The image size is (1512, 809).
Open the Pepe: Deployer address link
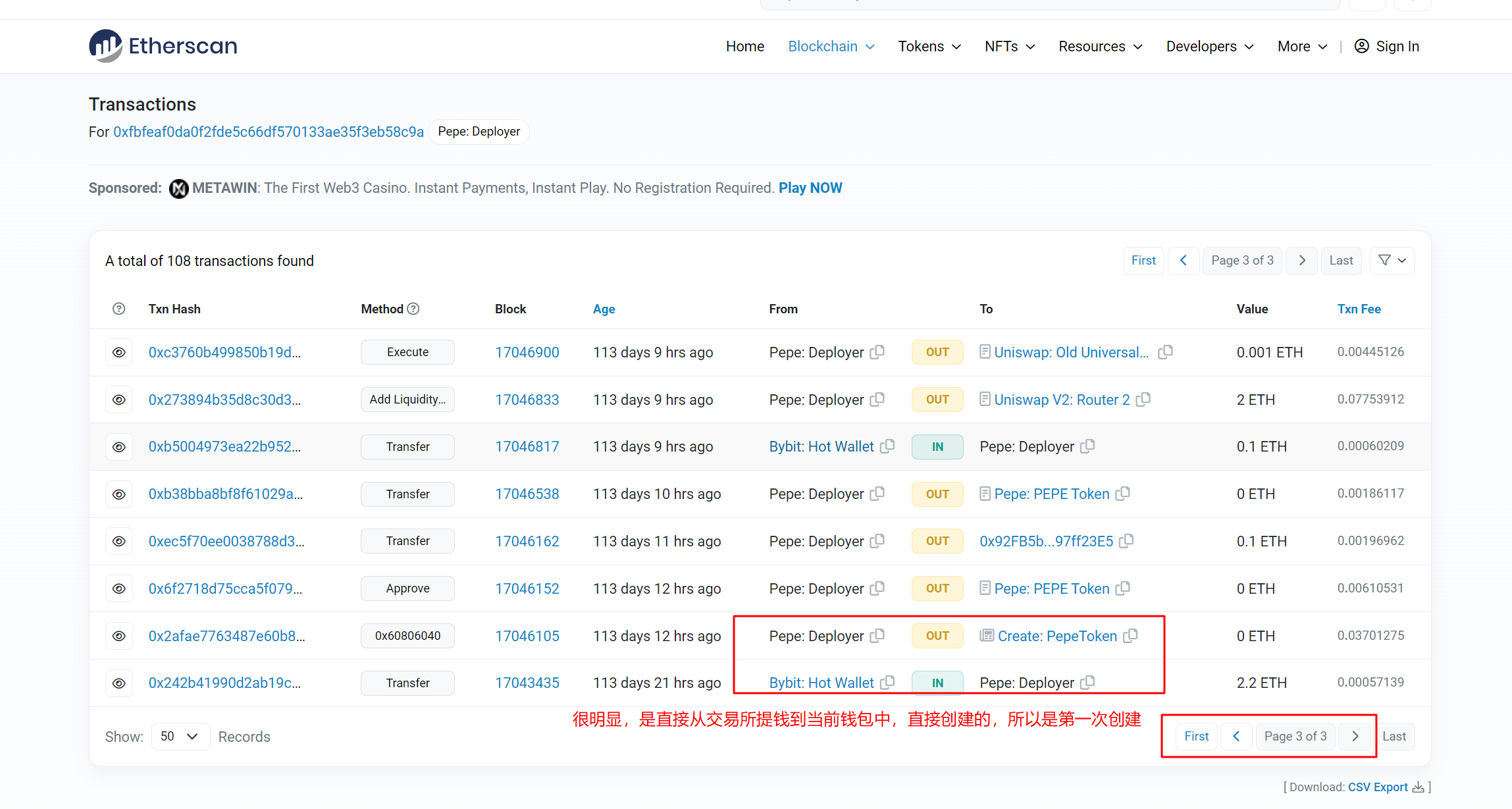click(269, 132)
